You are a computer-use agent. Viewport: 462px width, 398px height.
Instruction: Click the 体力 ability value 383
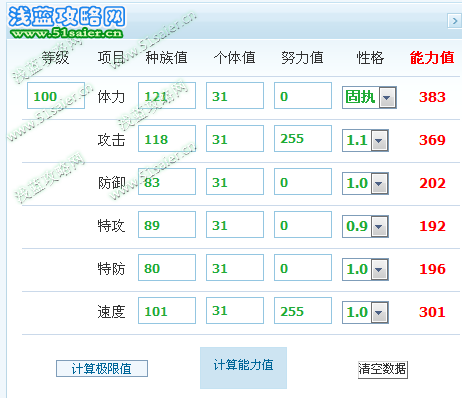point(432,97)
